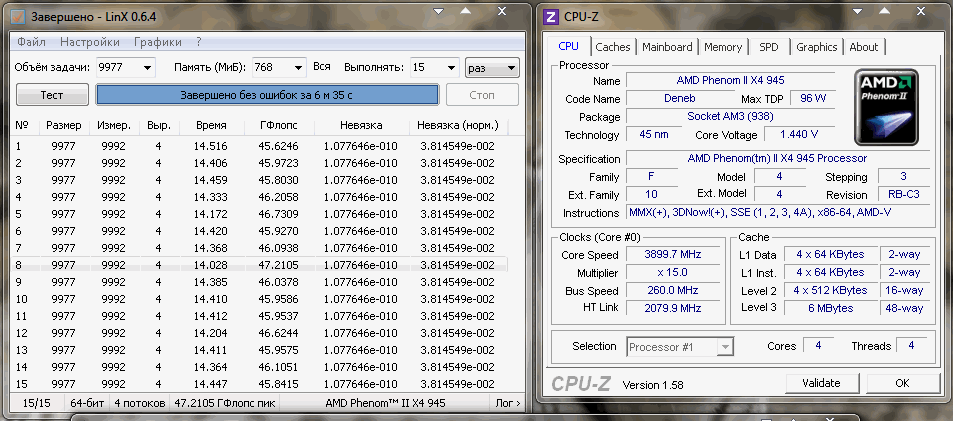Click the Threads value box

[910, 345]
